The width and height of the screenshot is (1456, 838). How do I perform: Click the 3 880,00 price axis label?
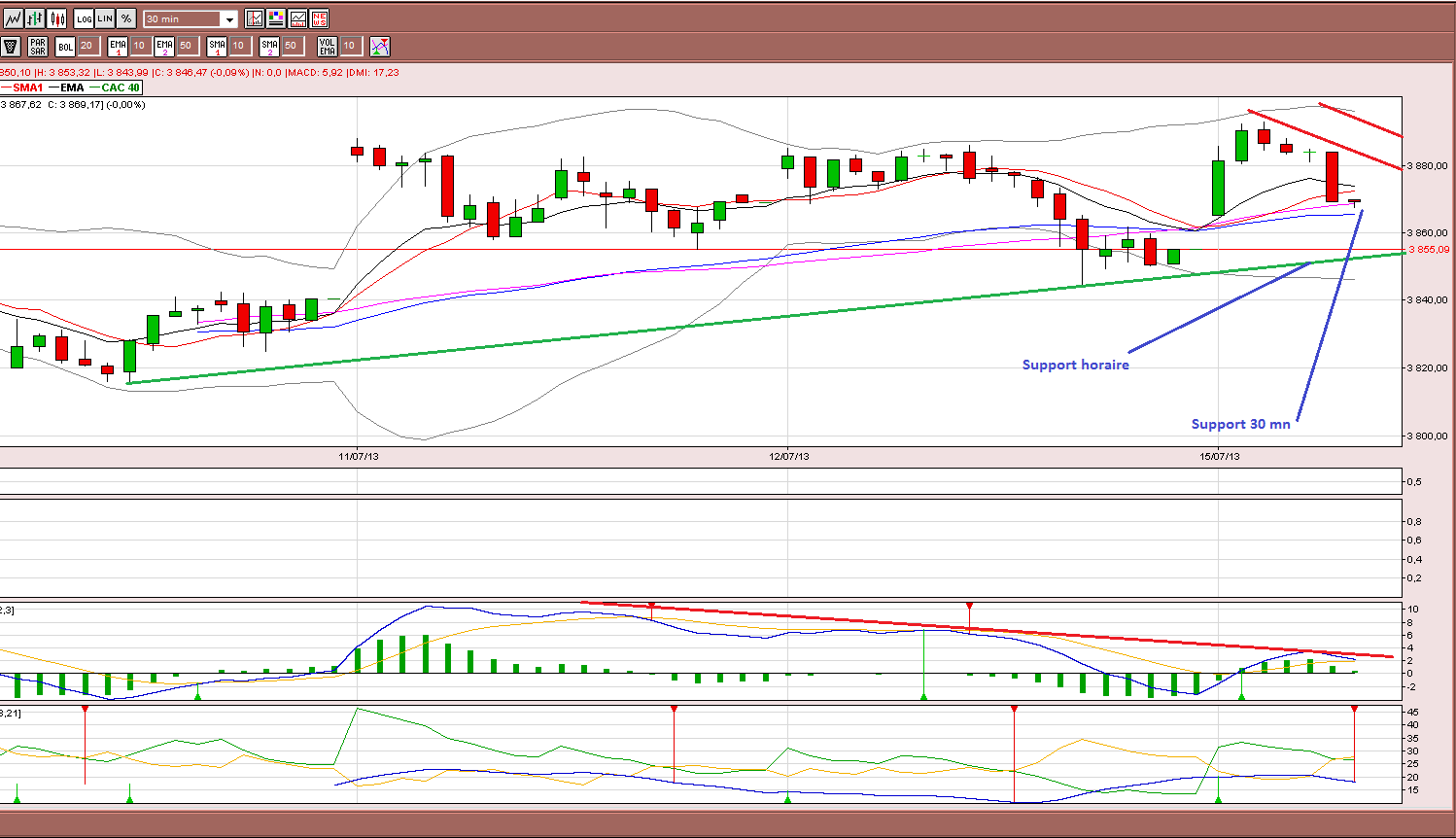1429,165
